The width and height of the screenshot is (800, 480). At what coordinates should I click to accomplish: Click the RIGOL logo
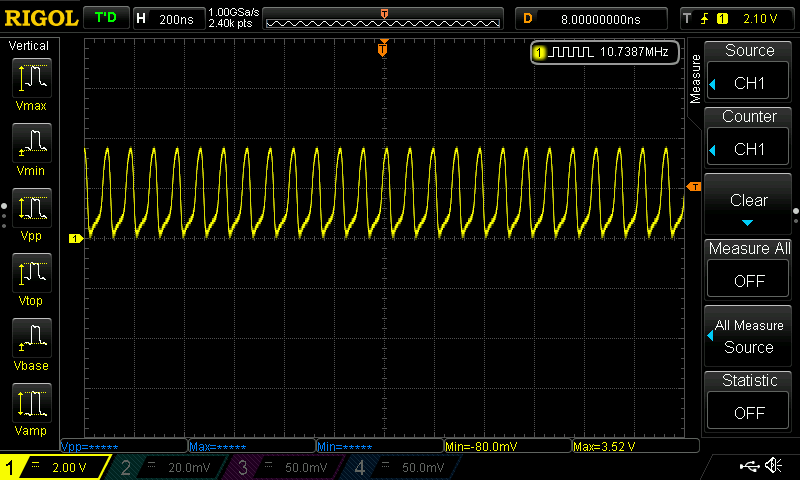click(x=40, y=18)
